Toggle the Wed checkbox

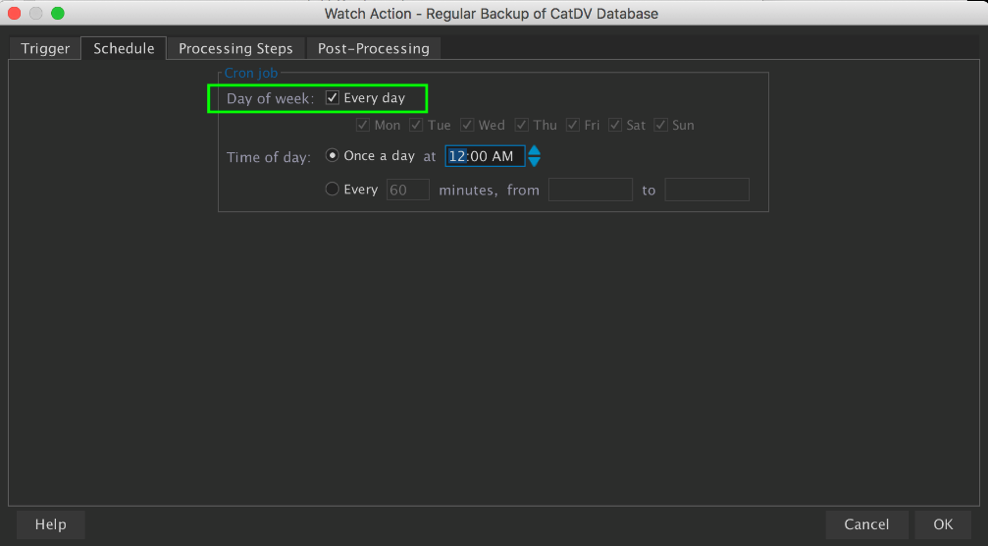(467, 125)
